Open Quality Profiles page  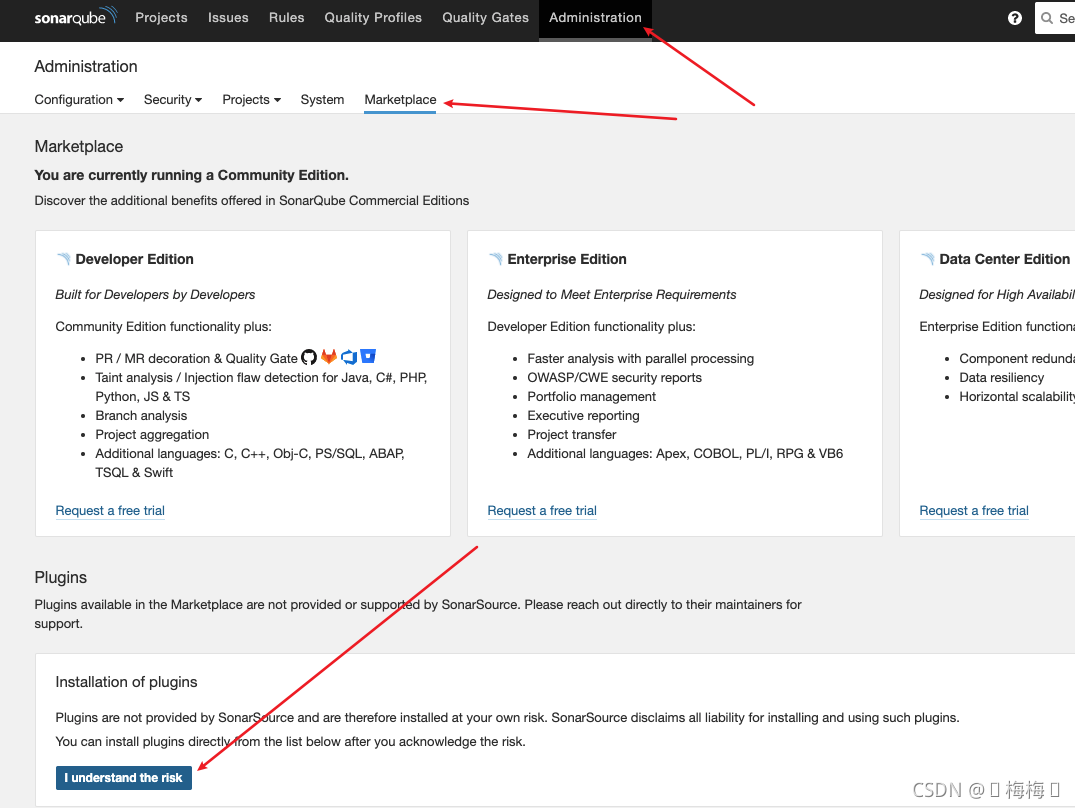click(373, 18)
